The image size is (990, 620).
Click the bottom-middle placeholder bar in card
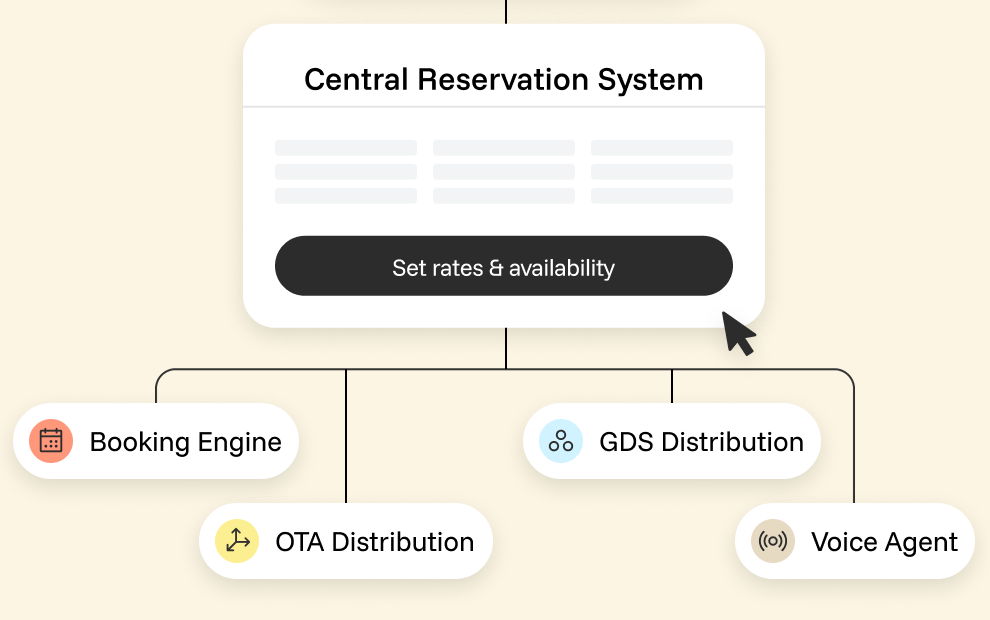504,196
